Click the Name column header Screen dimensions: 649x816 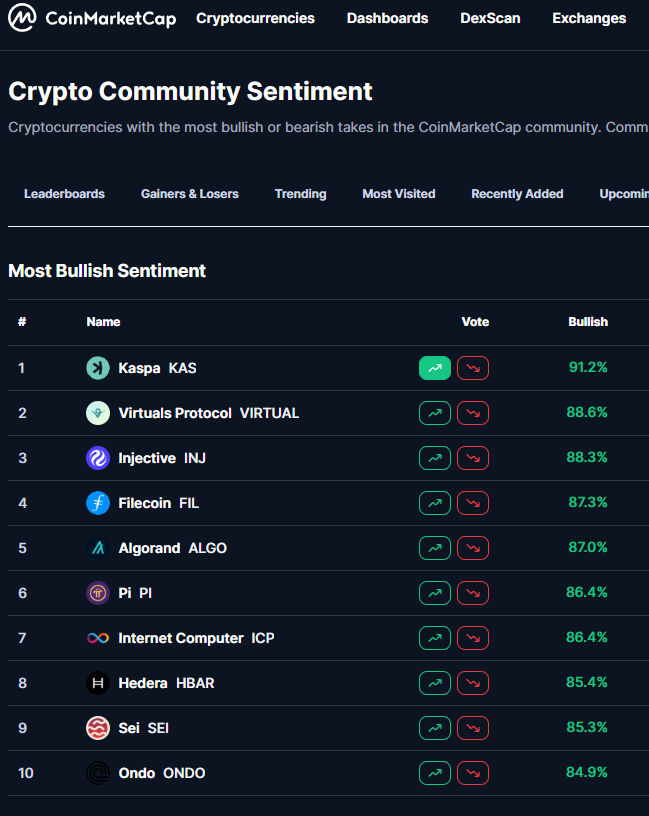[x=103, y=322]
